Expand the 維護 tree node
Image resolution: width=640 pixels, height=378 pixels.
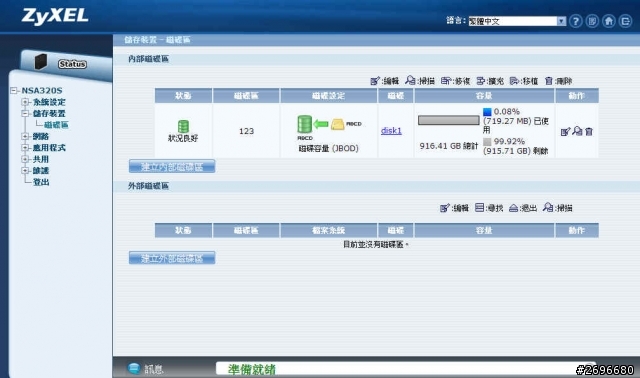pyautogui.click(x=25, y=170)
